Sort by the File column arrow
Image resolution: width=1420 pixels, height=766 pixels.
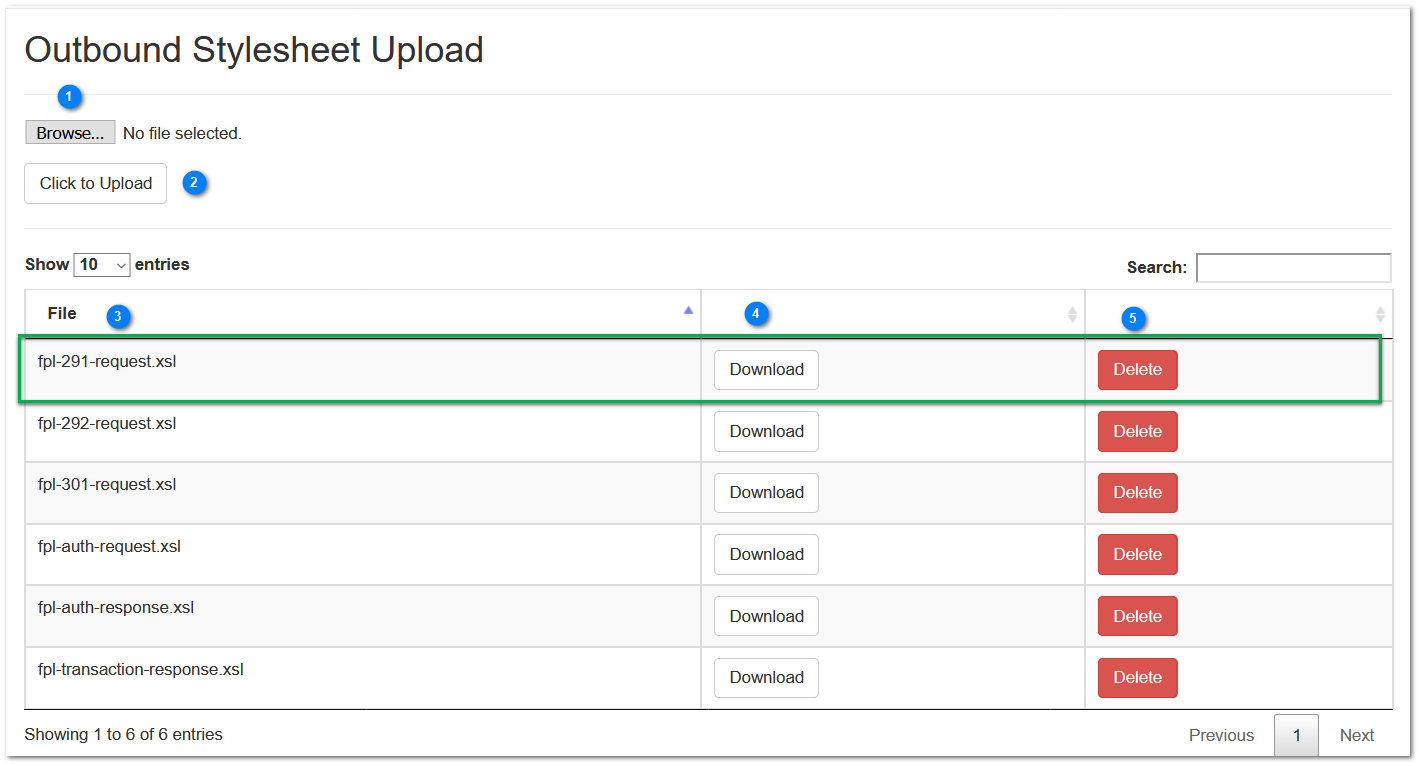pos(688,310)
